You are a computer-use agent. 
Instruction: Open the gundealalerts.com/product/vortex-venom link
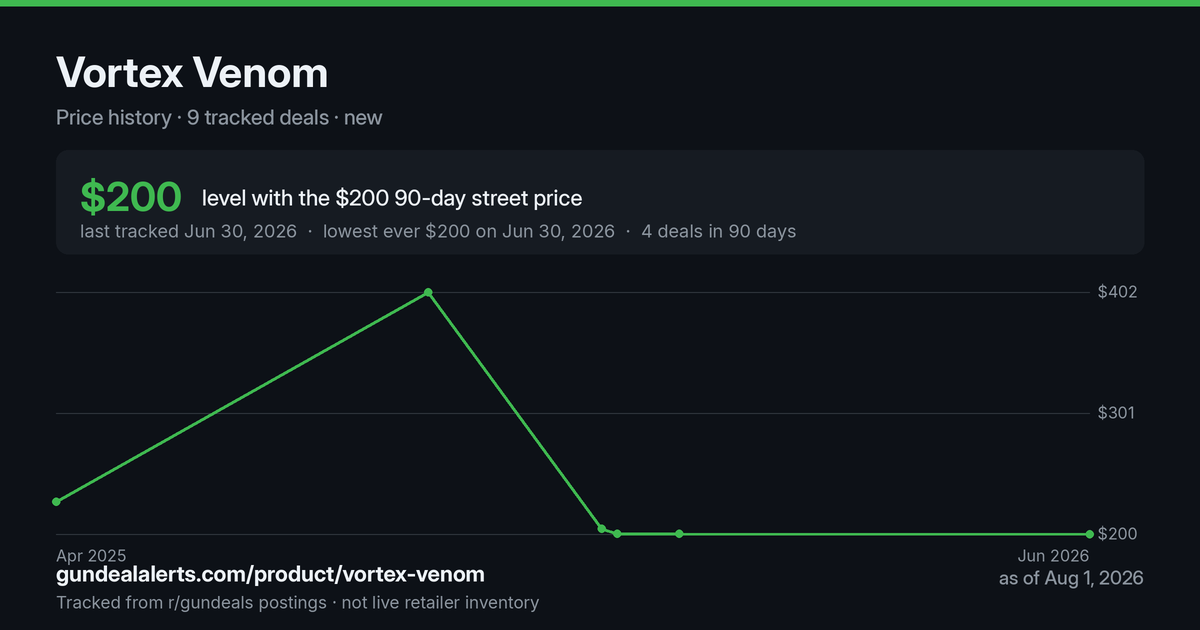coord(270,574)
